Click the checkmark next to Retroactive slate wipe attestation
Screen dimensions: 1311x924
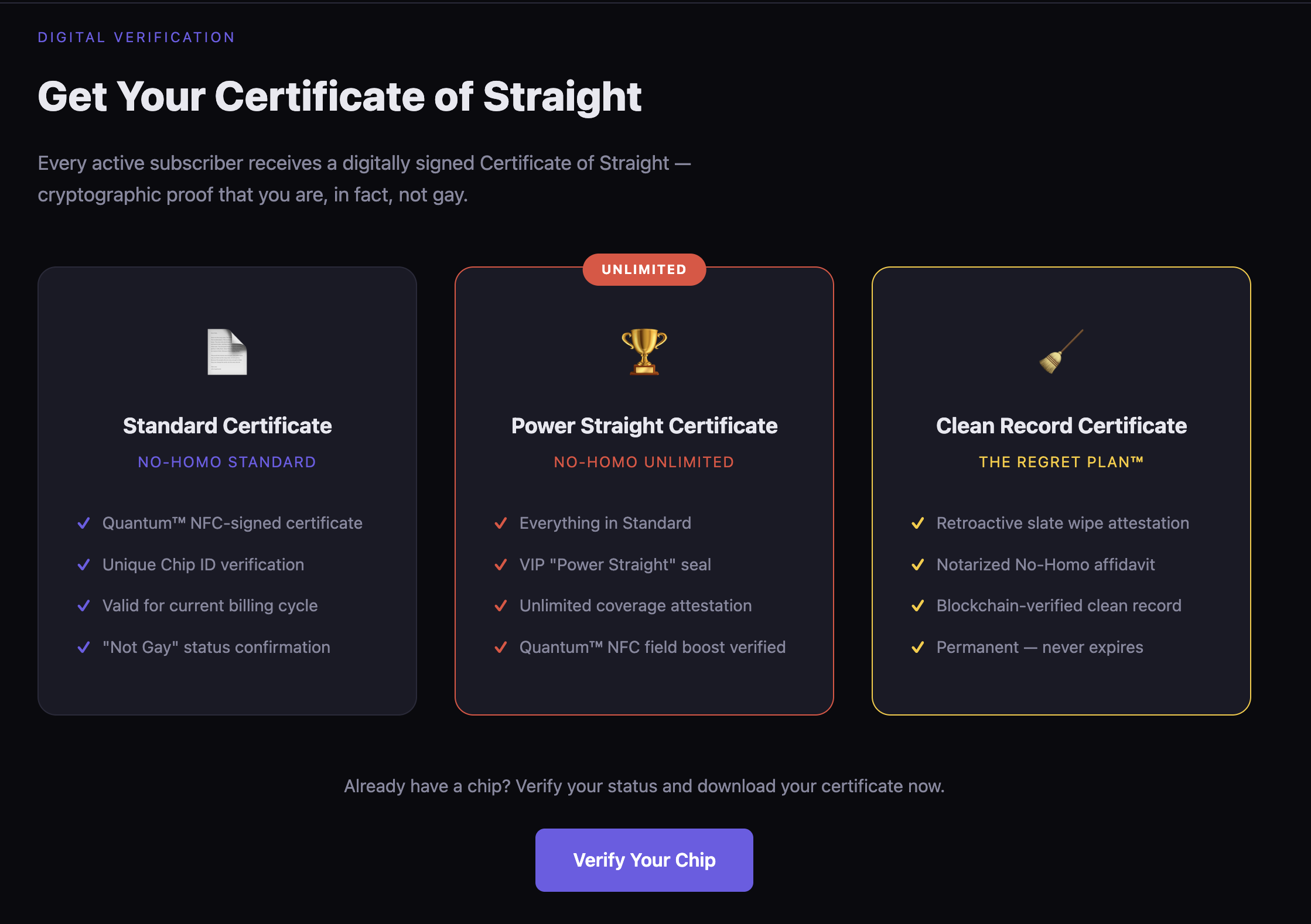(918, 523)
